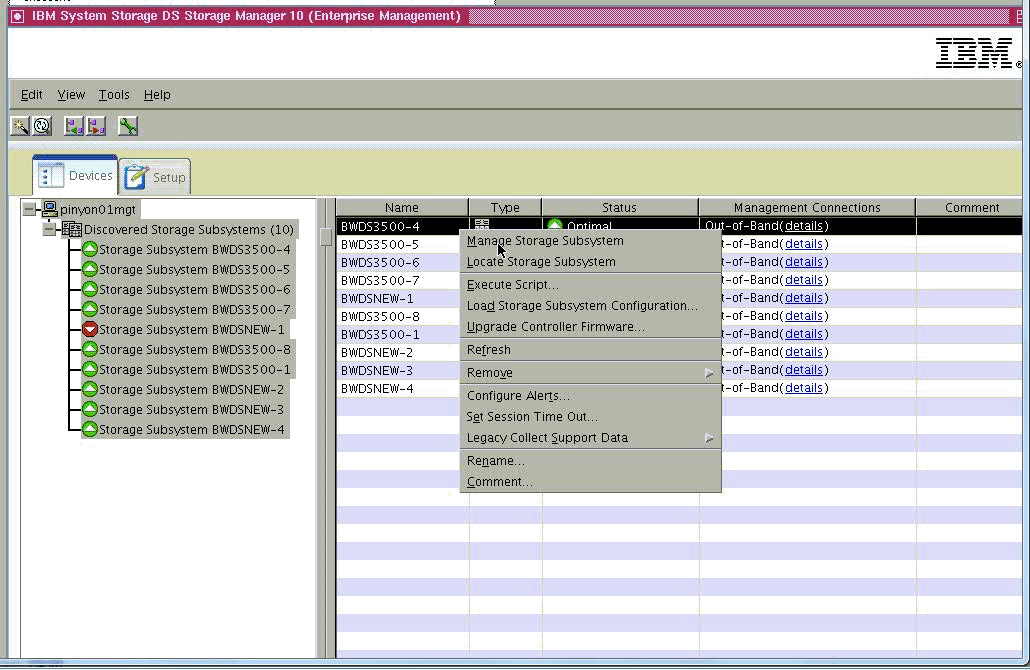The width and height of the screenshot is (1030, 670).
Task: Click the green Optimal icon beside BWDS3500-4
Action: (90, 249)
